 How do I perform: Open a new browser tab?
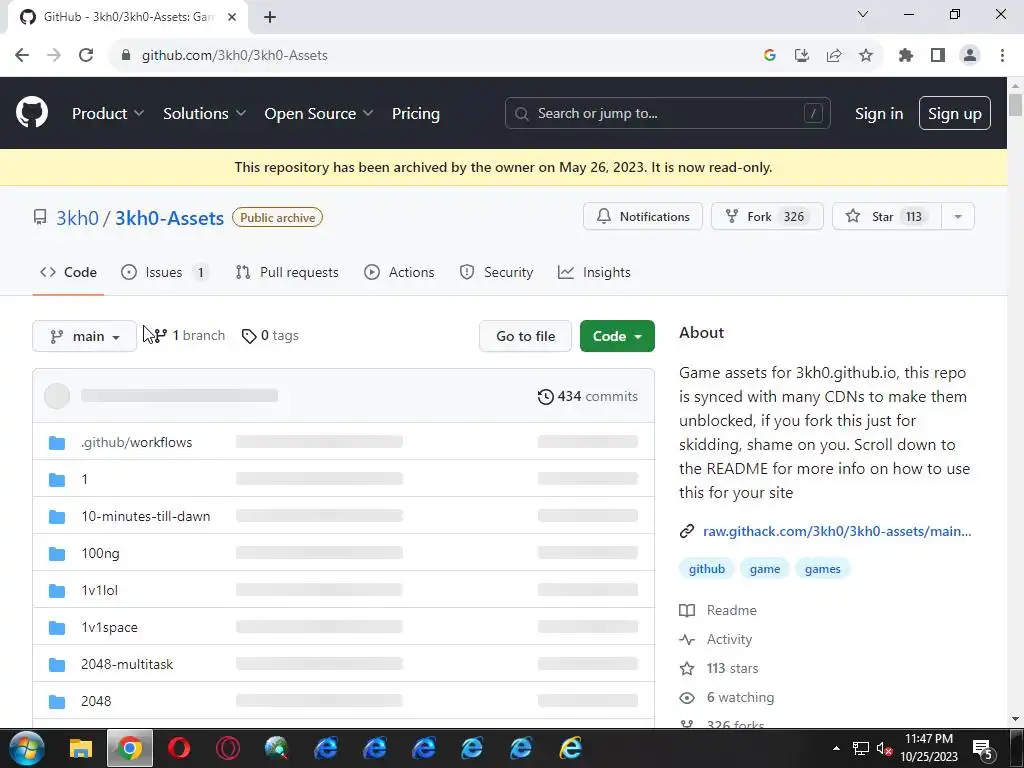[x=270, y=17]
